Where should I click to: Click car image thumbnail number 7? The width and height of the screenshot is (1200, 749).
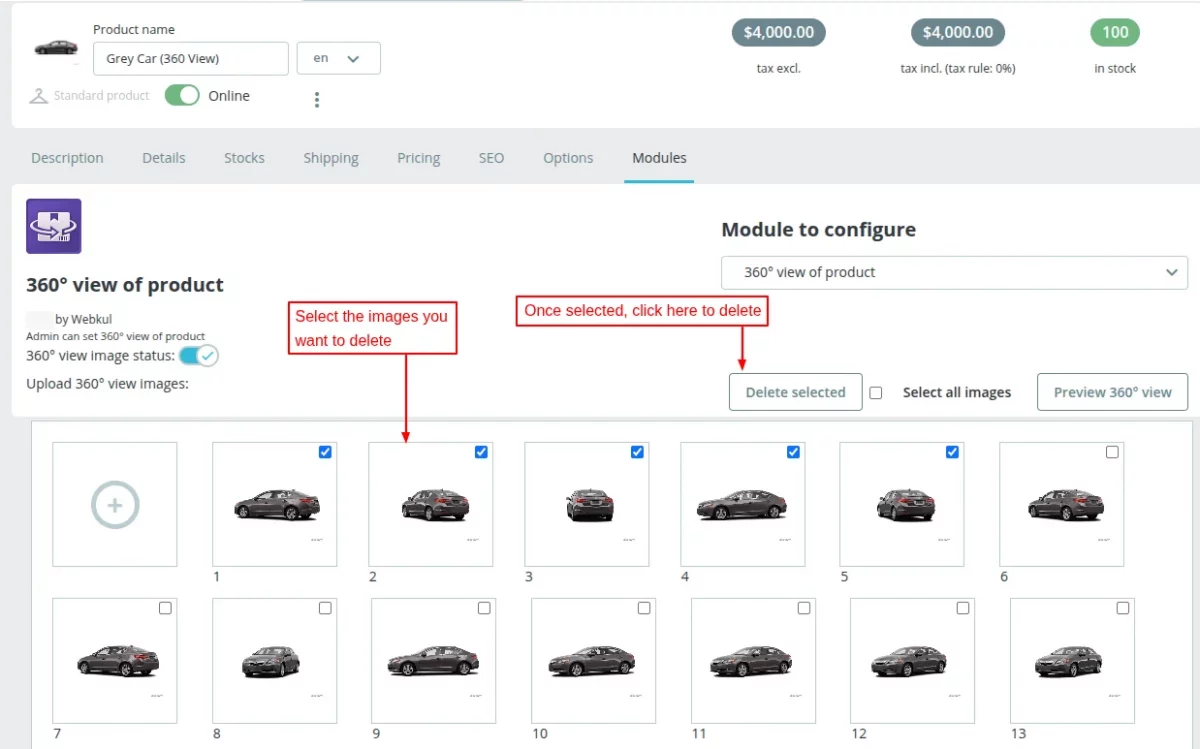tap(114, 660)
